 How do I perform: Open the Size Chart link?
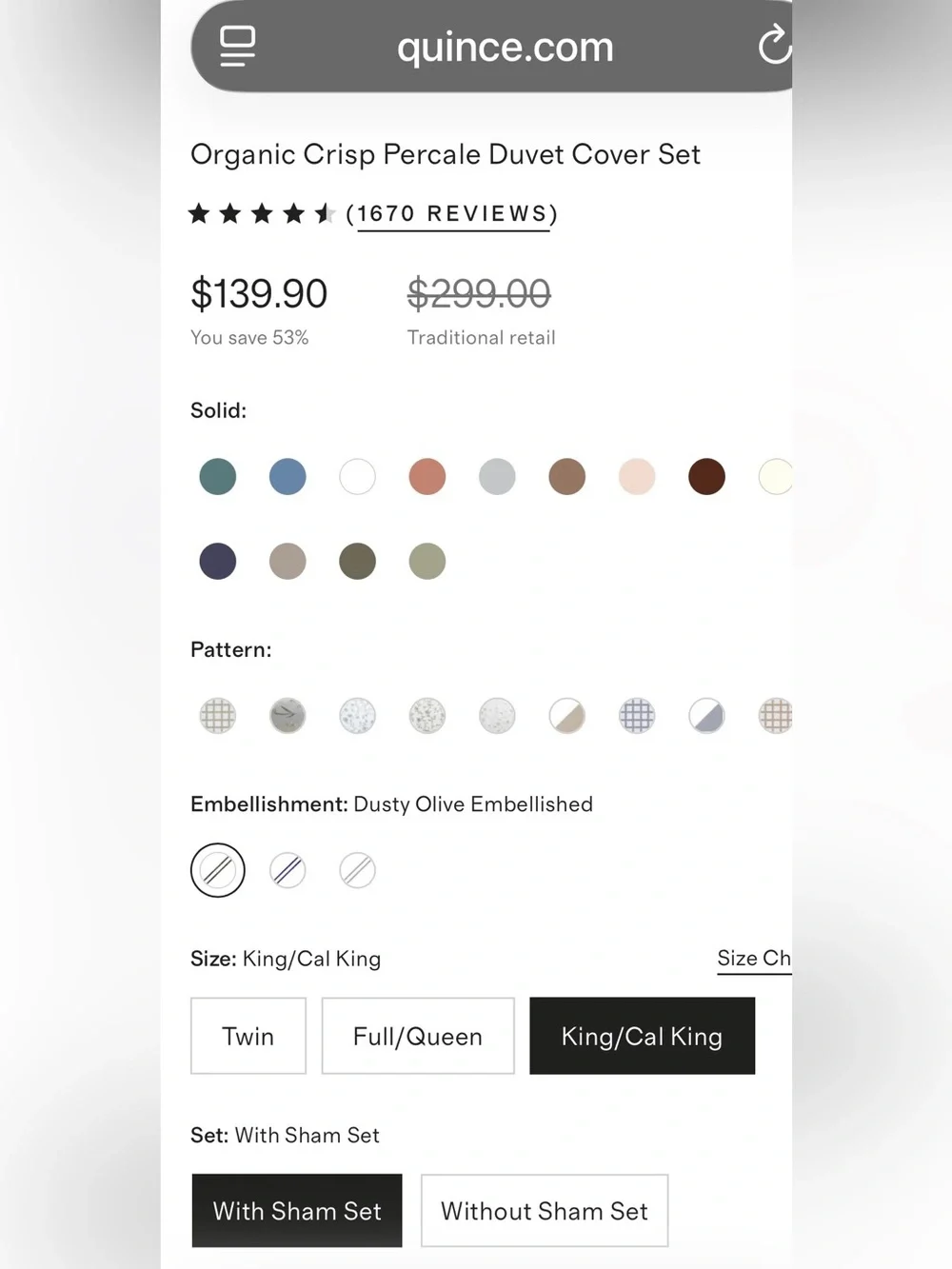point(754,959)
